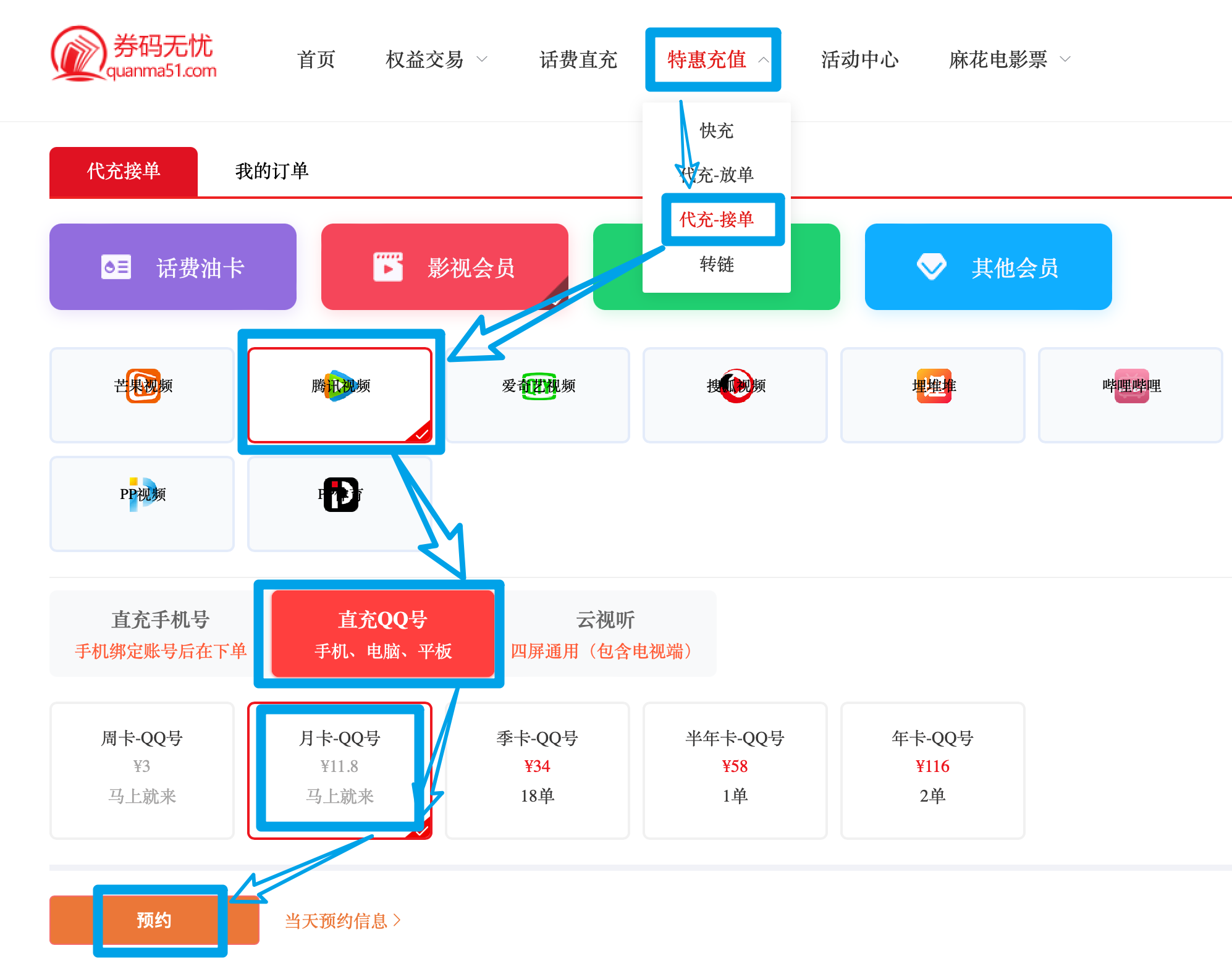Image resolution: width=1232 pixels, height=977 pixels.
Task: Open the 券码无忧 logo homepage
Action: click(133, 54)
